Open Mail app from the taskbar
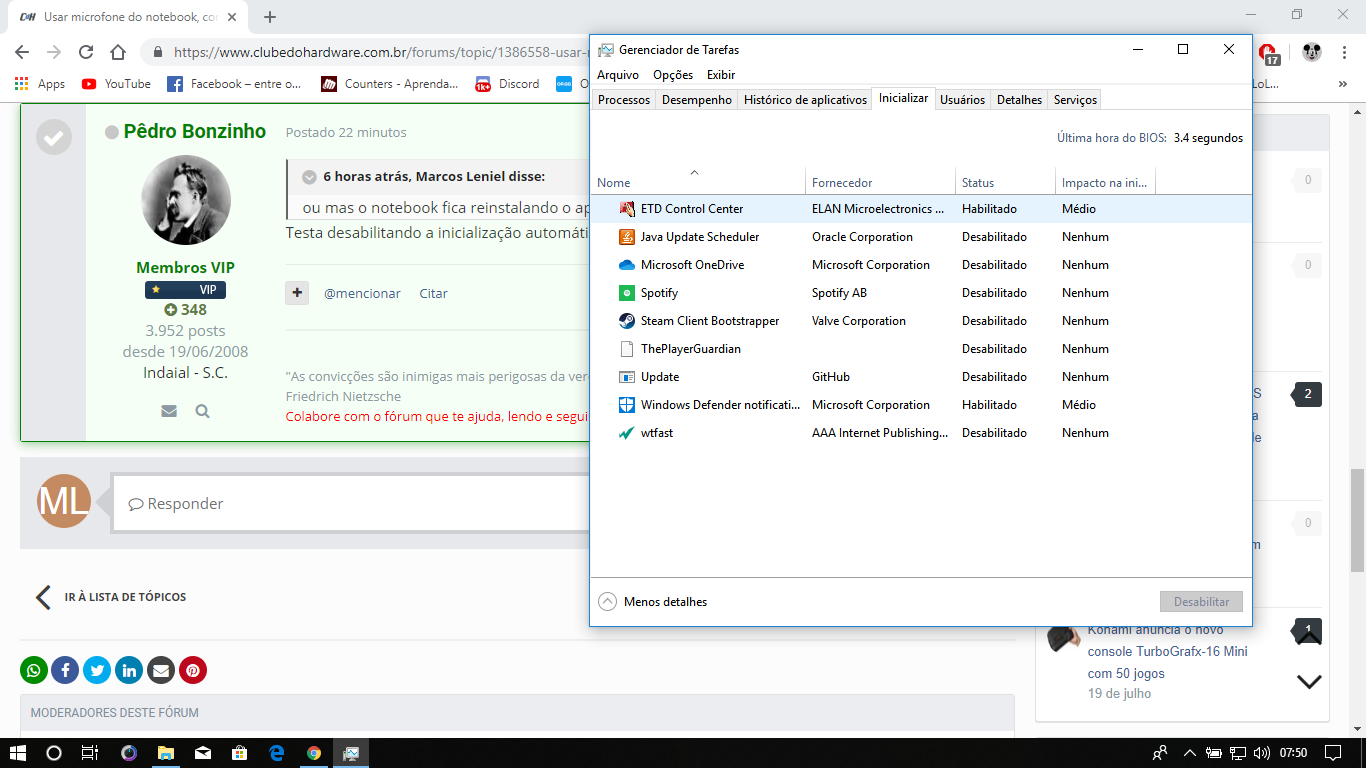The width and height of the screenshot is (1366, 768). point(203,753)
